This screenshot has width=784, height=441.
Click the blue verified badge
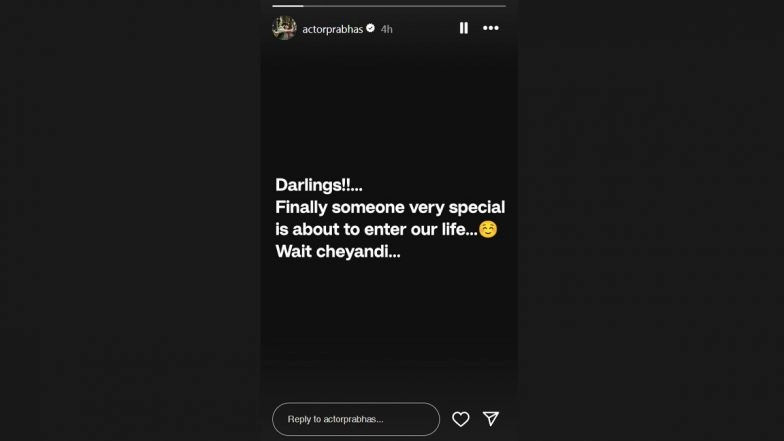(x=370, y=28)
